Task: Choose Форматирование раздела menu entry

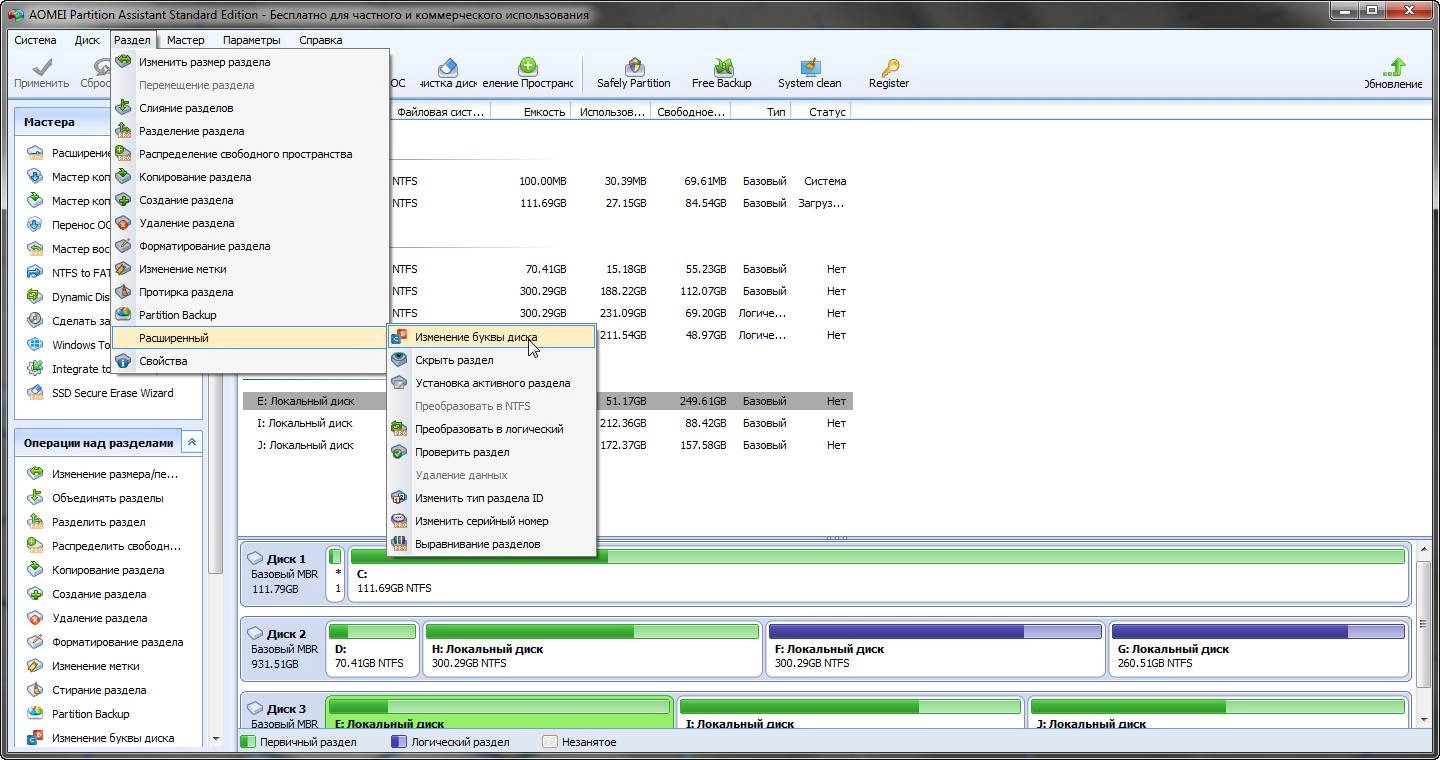Action: coord(250,246)
